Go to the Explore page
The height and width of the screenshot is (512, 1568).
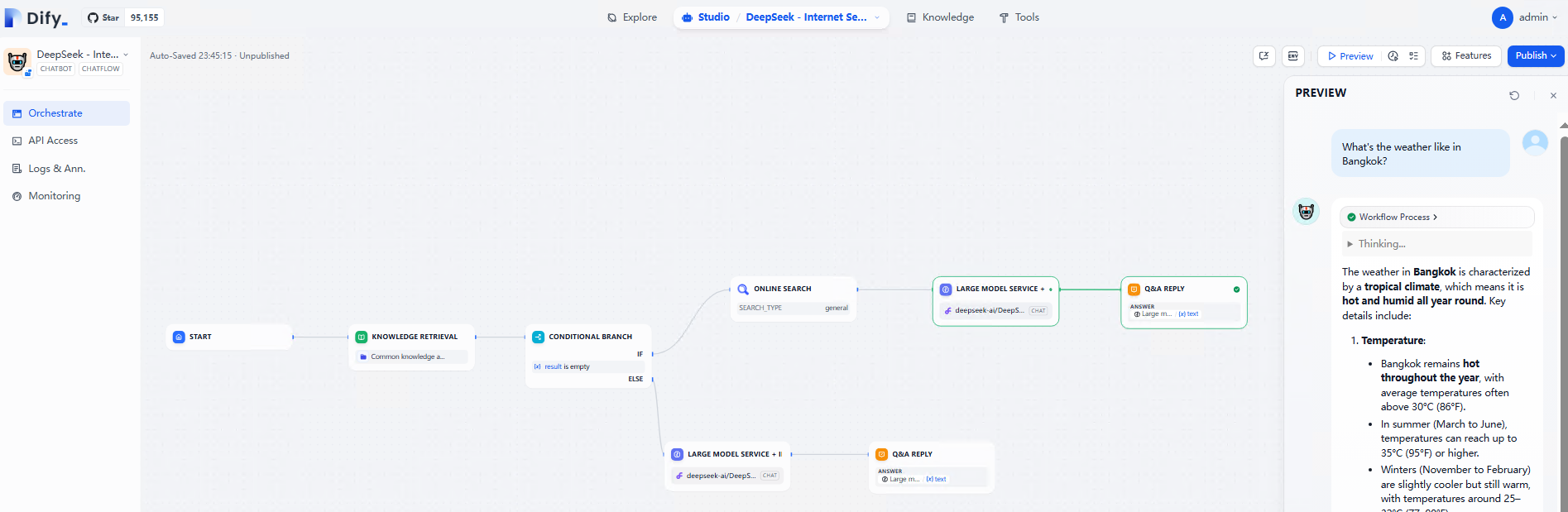pyautogui.click(x=632, y=17)
